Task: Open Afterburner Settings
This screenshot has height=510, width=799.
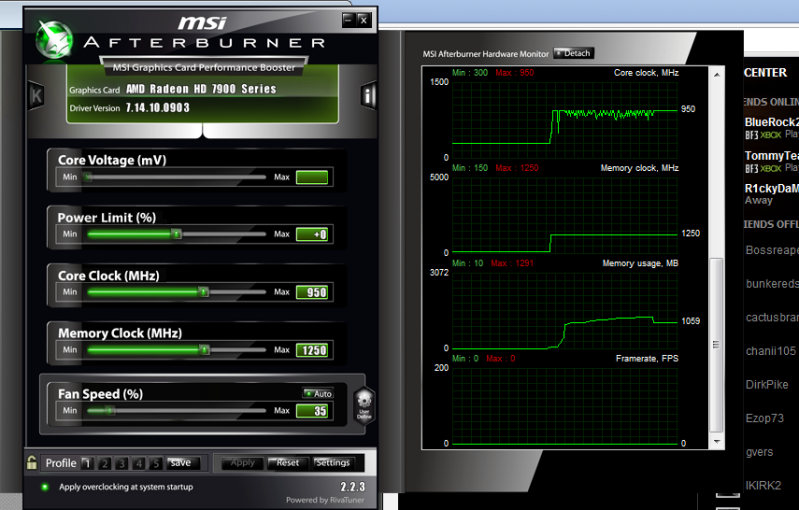Action: 333,463
